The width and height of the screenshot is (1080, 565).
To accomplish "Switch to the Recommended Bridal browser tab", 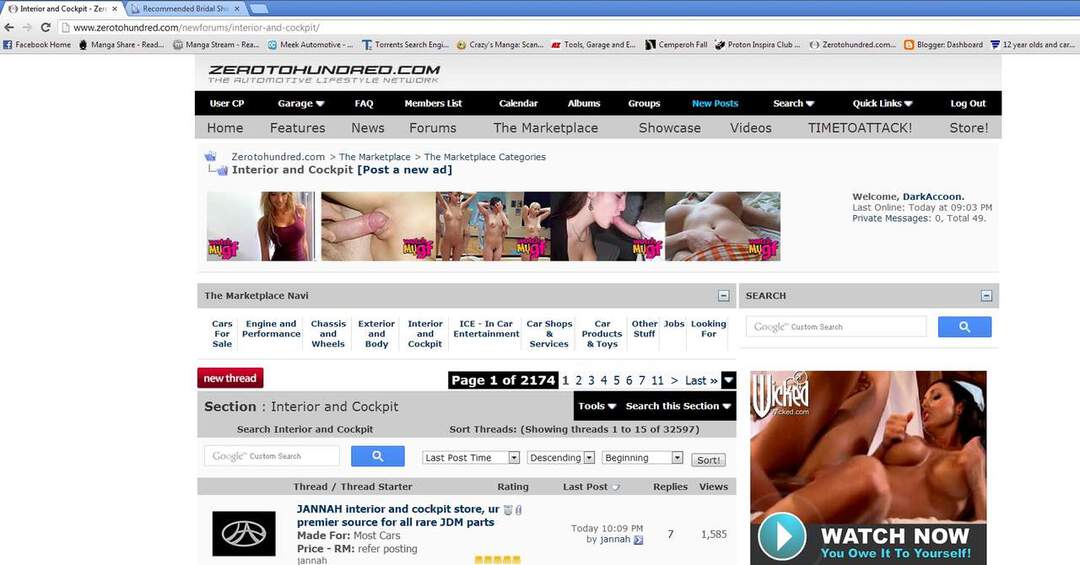I will (185, 8).
